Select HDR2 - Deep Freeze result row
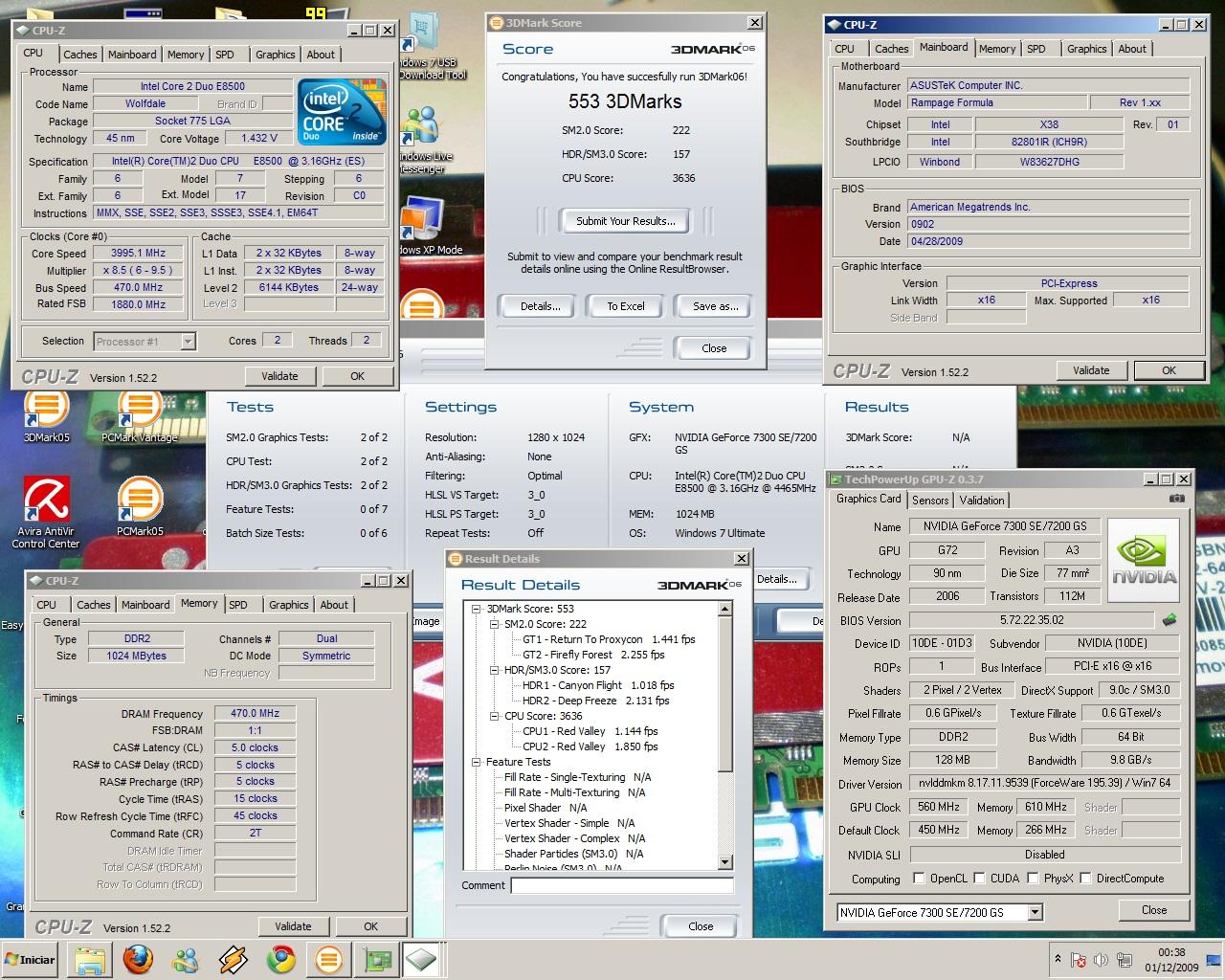The width and height of the screenshot is (1225, 980). coord(595,701)
